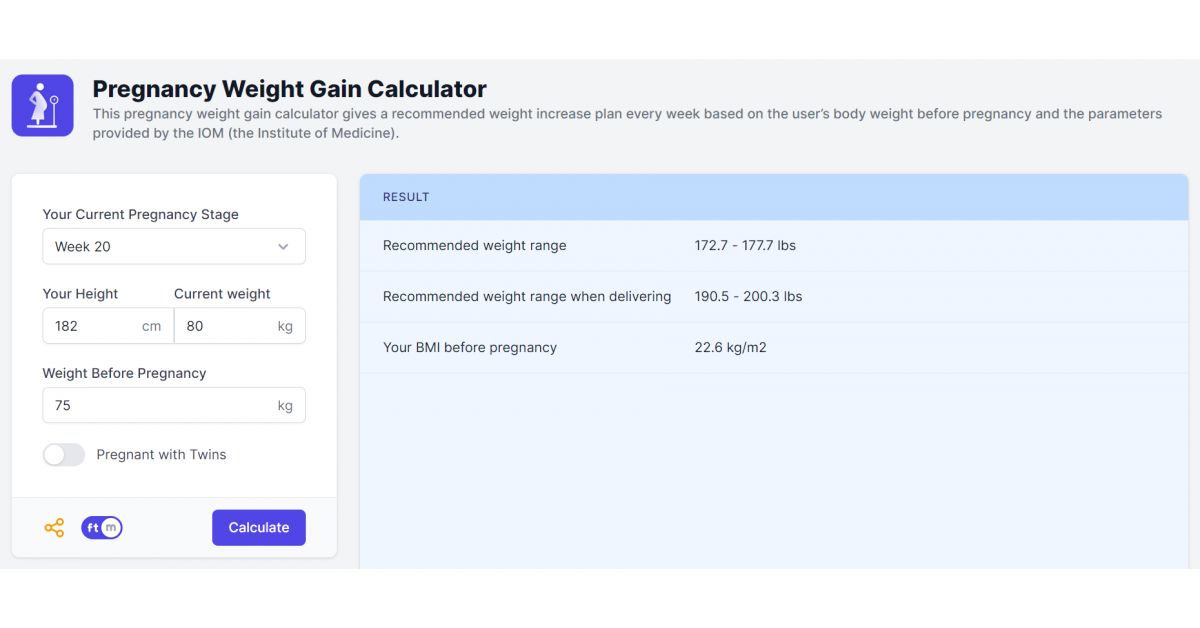This screenshot has height=628, width=1200.
Task: Click the pregnancy calculator logo icon
Action: 42,105
